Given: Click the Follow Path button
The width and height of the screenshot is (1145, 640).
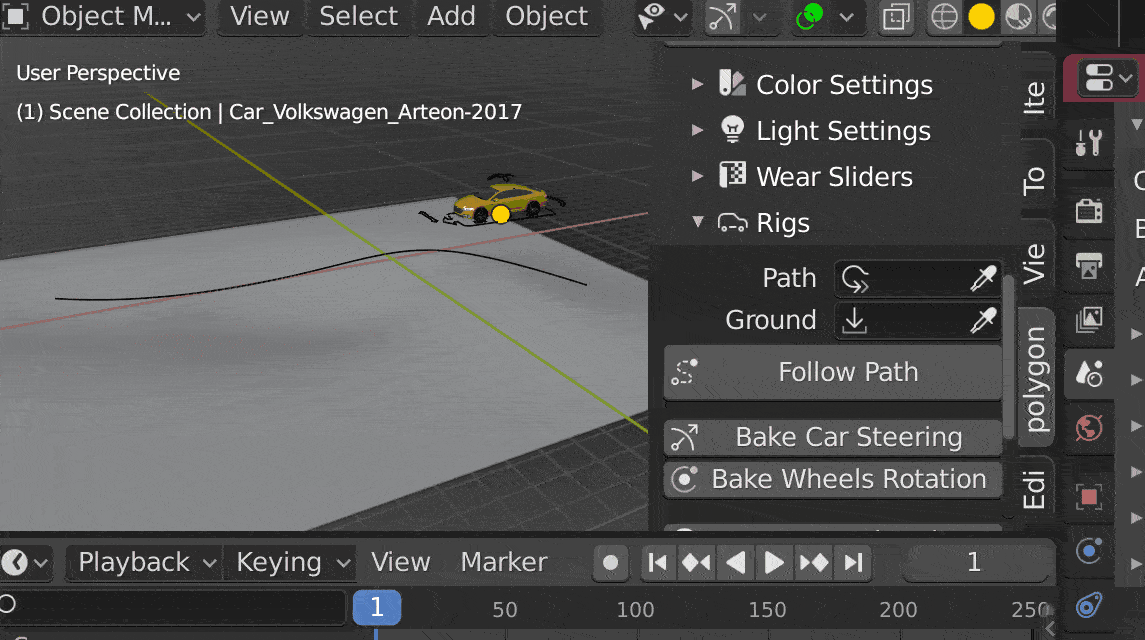Looking at the screenshot, I should click(833, 373).
